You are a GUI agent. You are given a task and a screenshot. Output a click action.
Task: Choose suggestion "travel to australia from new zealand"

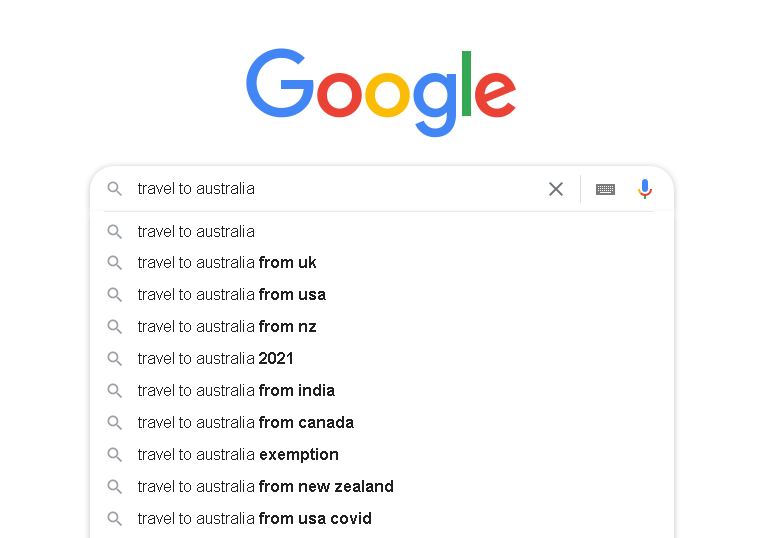tap(266, 487)
